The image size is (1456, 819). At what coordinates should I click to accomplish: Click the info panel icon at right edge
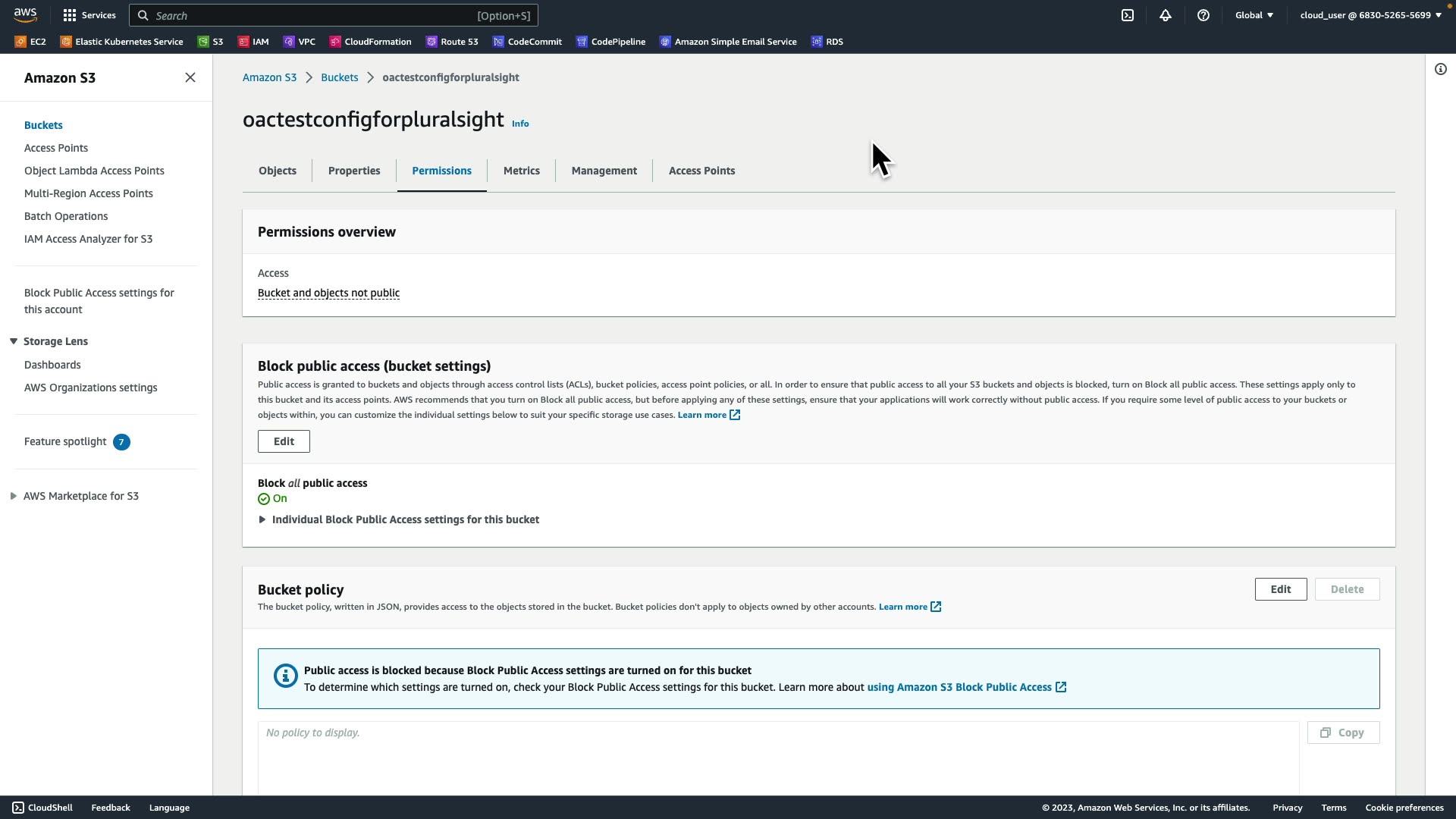click(1441, 70)
